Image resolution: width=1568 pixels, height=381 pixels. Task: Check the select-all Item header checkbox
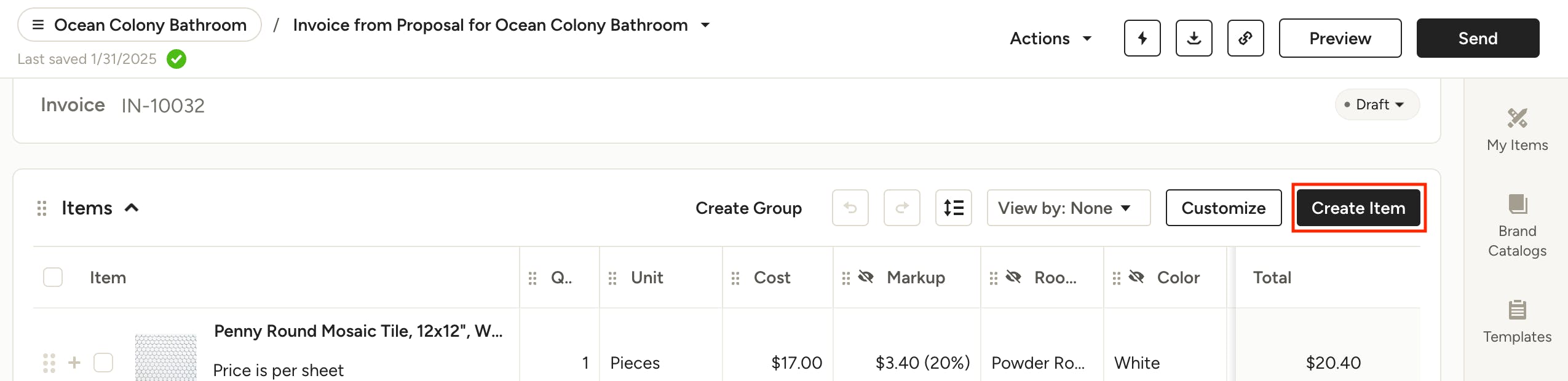tap(53, 277)
